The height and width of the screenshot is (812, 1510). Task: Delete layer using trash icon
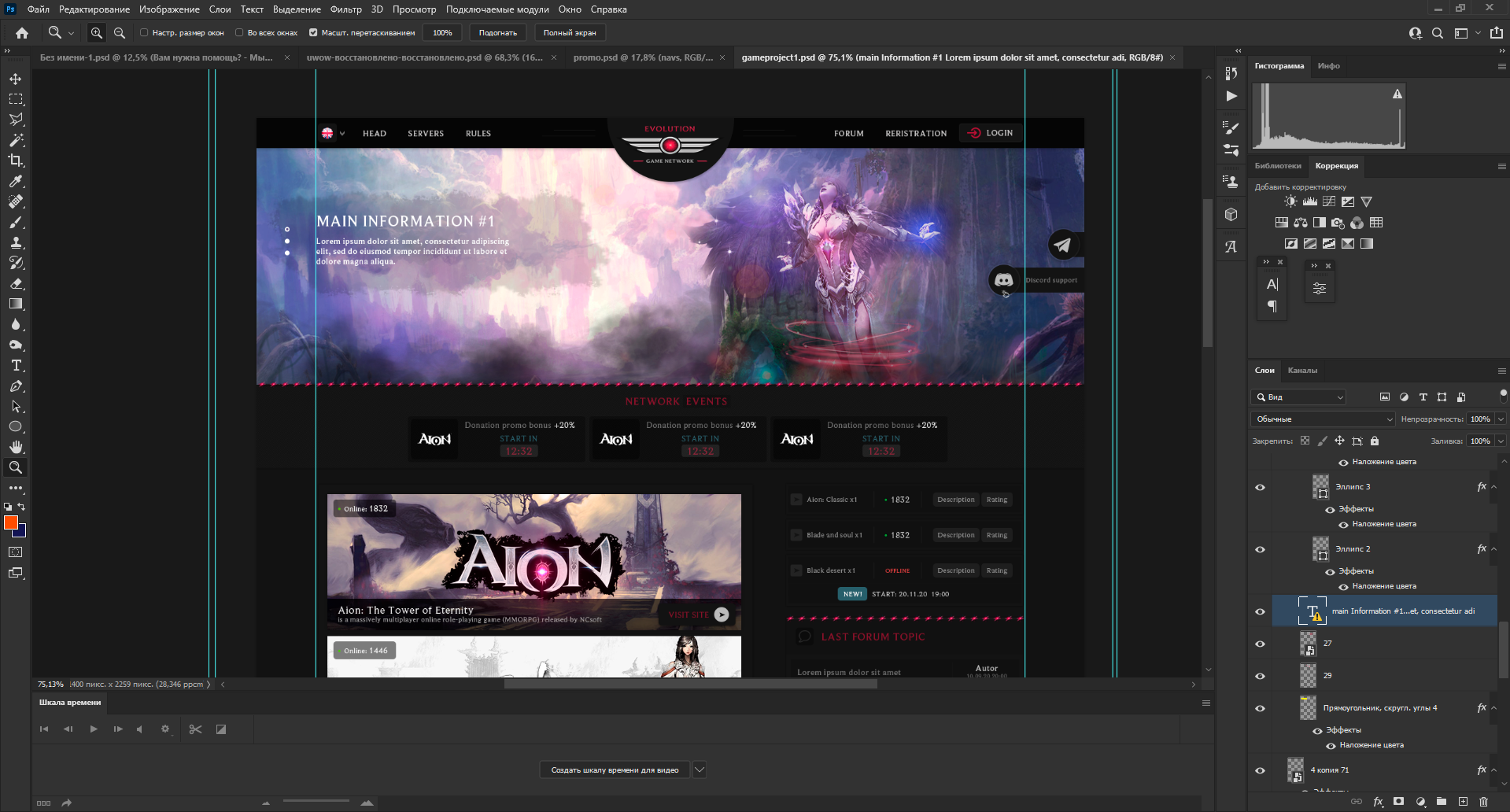(1483, 802)
